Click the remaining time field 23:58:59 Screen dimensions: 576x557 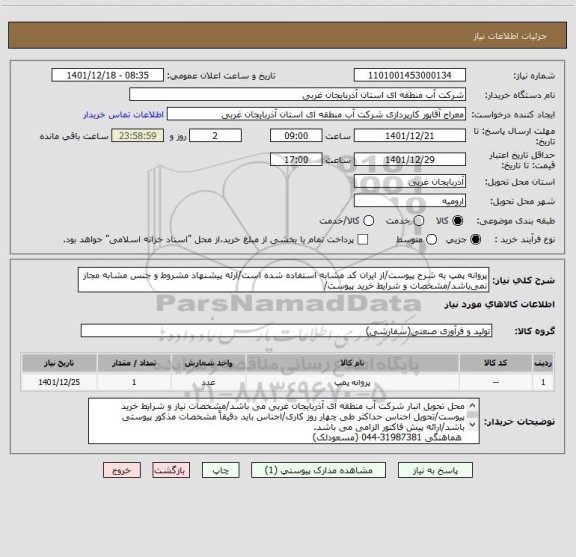[138, 136]
